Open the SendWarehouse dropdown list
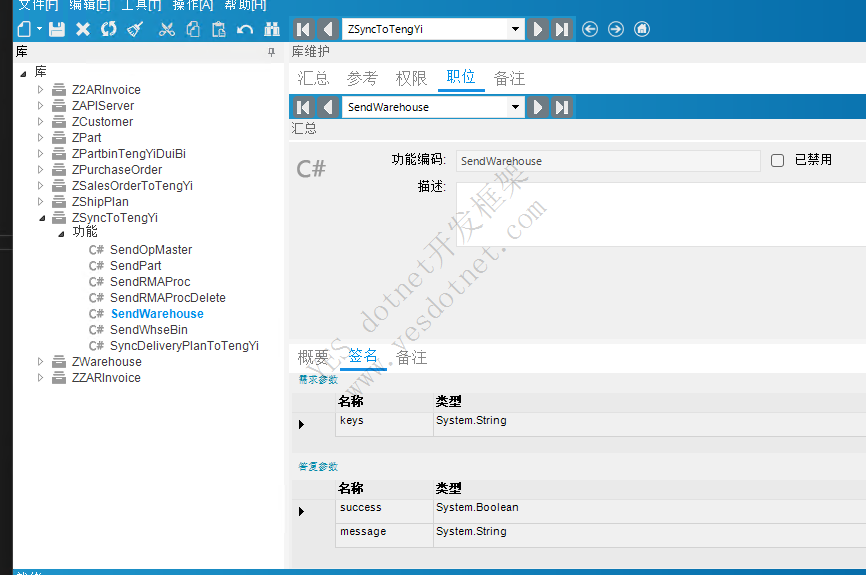The width and height of the screenshot is (866, 575). click(x=516, y=107)
